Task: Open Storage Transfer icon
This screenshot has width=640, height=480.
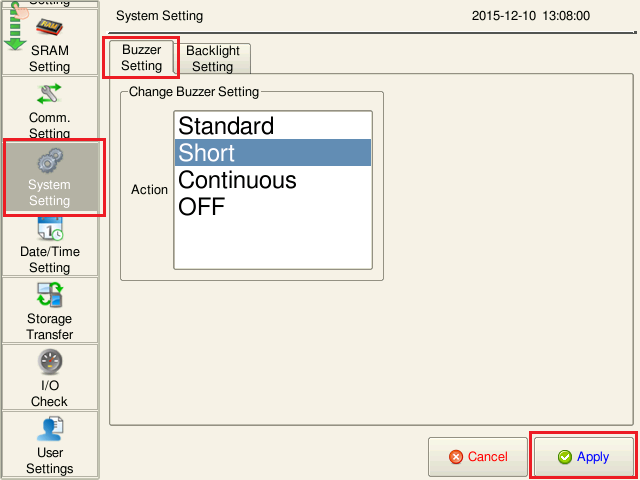Action: click(49, 295)
